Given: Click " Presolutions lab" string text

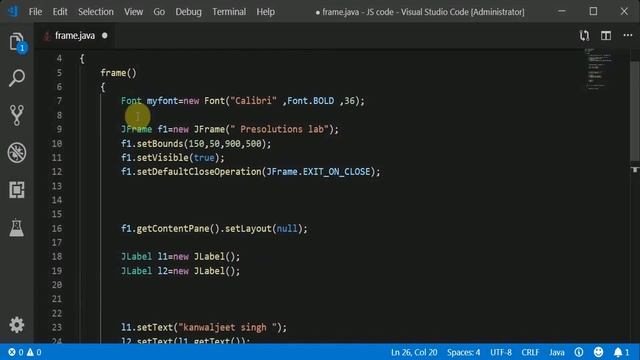Looking at the screenshot, I should pos(279,129).
